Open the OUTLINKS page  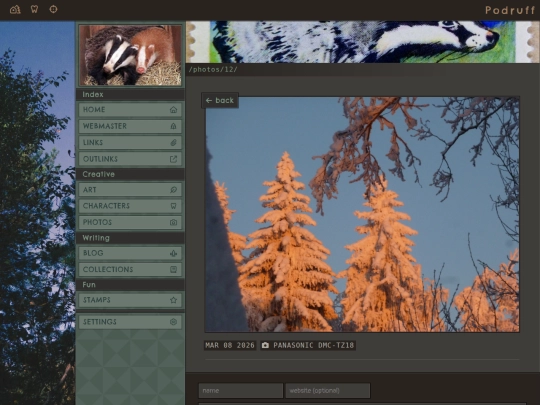(x=130, y=159)
